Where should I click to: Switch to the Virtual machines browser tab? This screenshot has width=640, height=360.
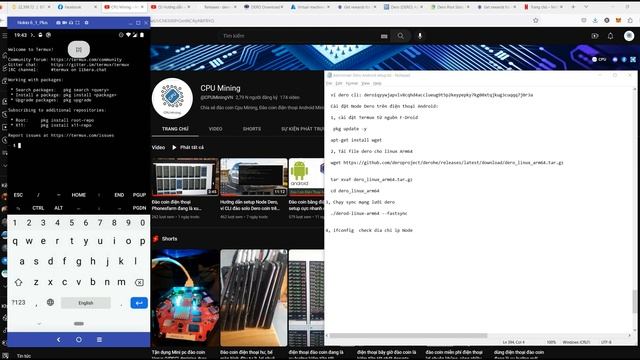[311, 7]
